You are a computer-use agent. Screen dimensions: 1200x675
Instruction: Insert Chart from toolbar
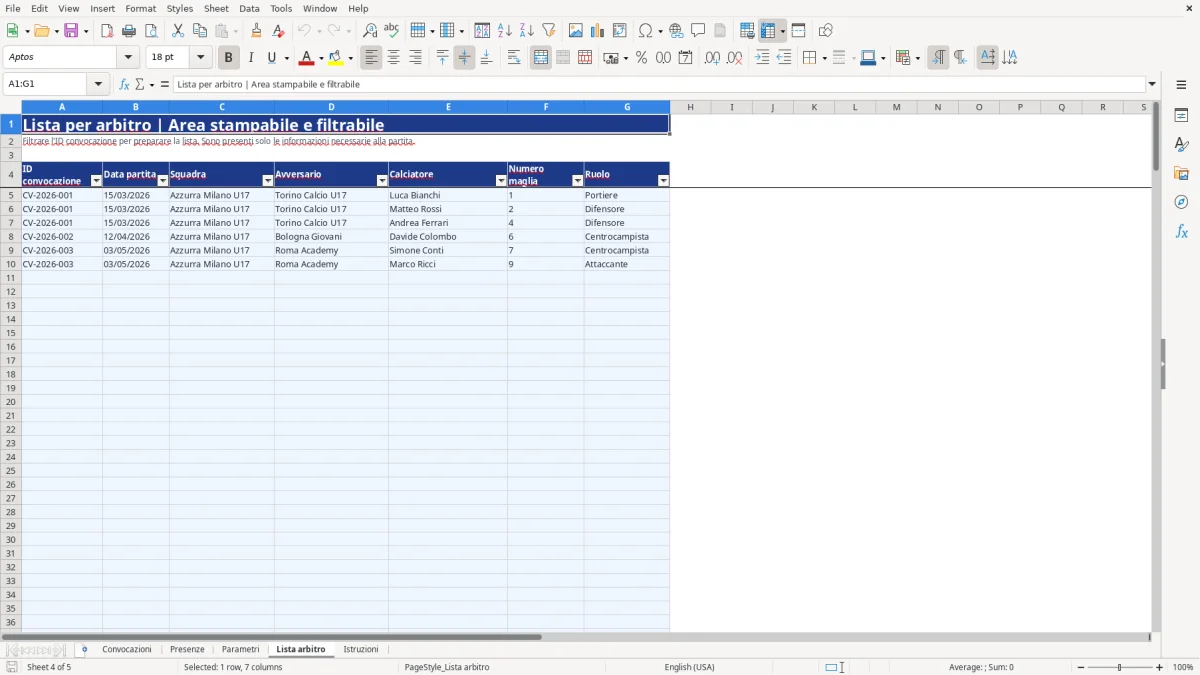pos(597,31)
